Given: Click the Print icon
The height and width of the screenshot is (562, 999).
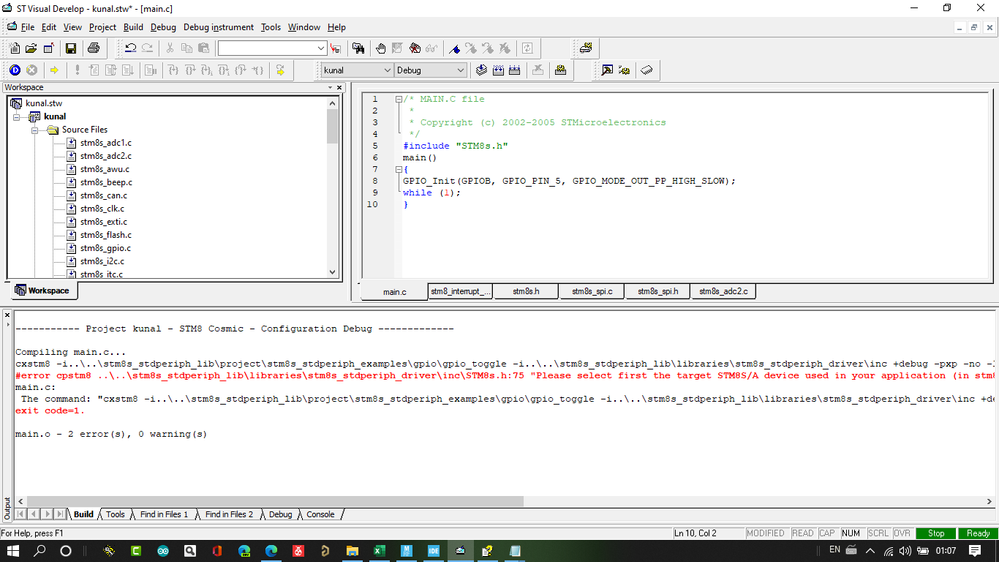Looking at the screenshot, I should tap(94, 48).
